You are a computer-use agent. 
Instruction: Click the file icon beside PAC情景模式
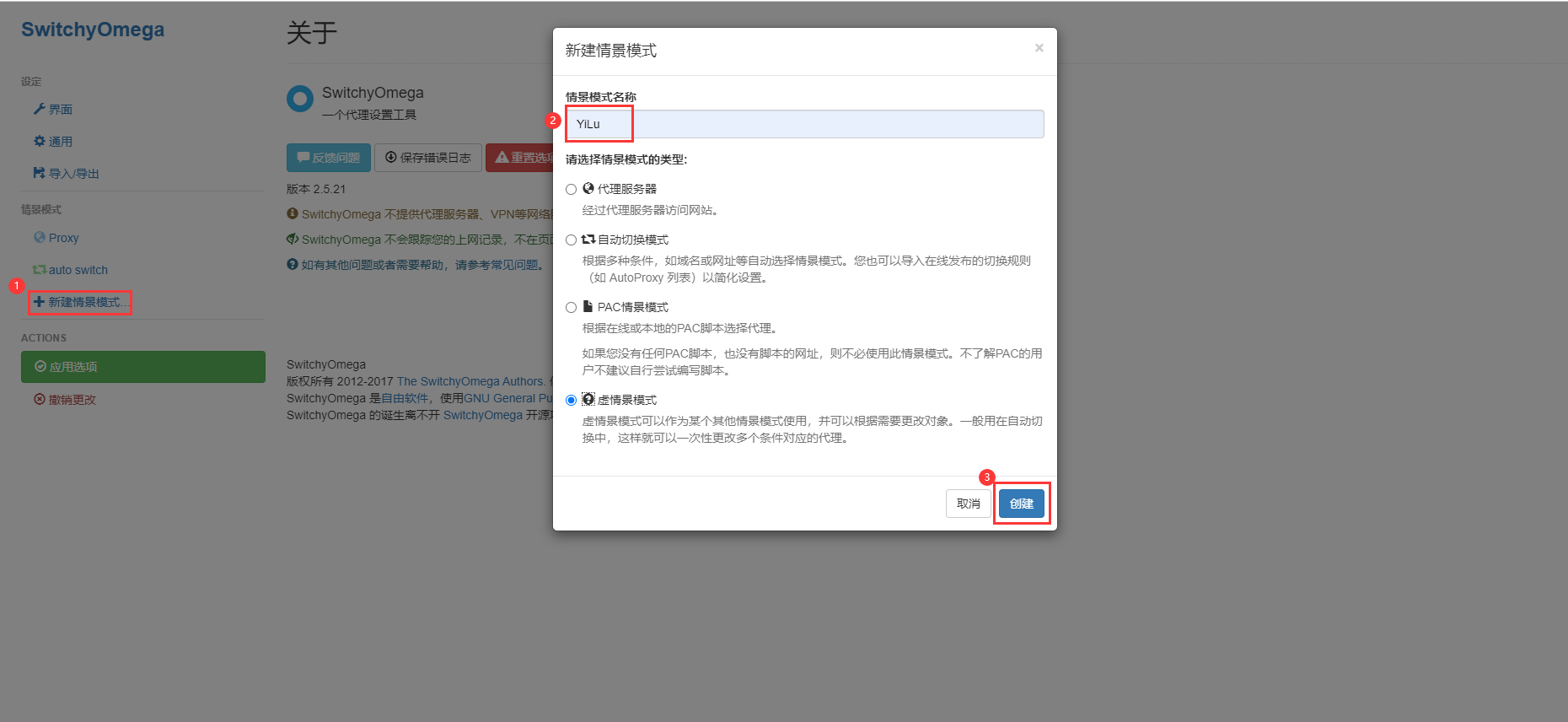coord(588,306)
